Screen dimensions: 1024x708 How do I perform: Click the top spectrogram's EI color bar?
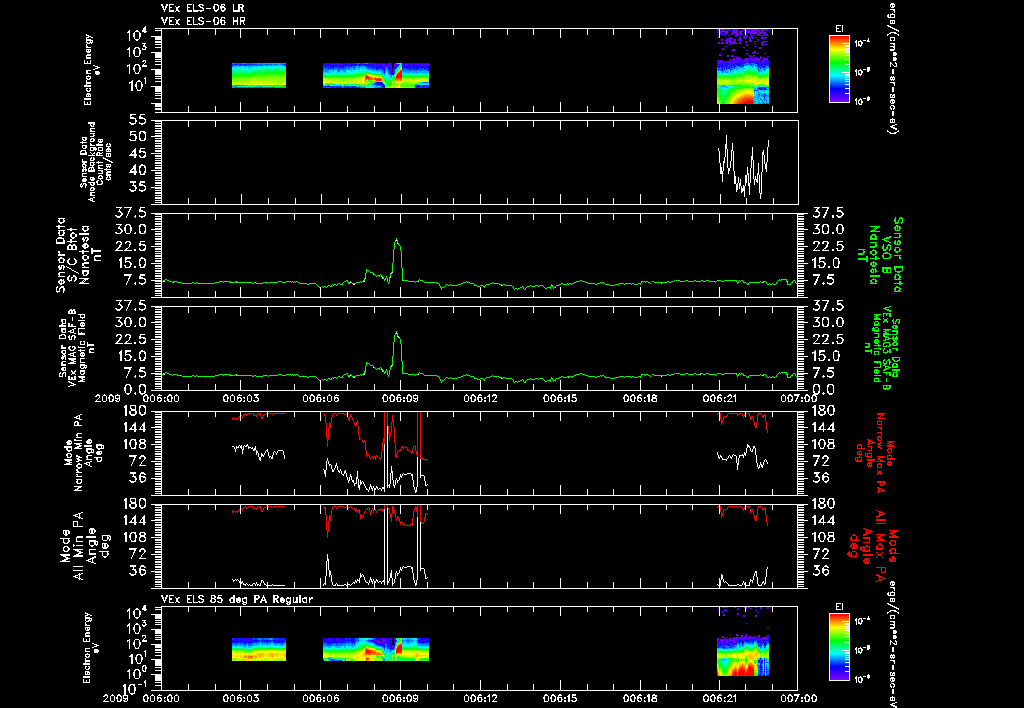pyautogui.click(x=839, y=69)
